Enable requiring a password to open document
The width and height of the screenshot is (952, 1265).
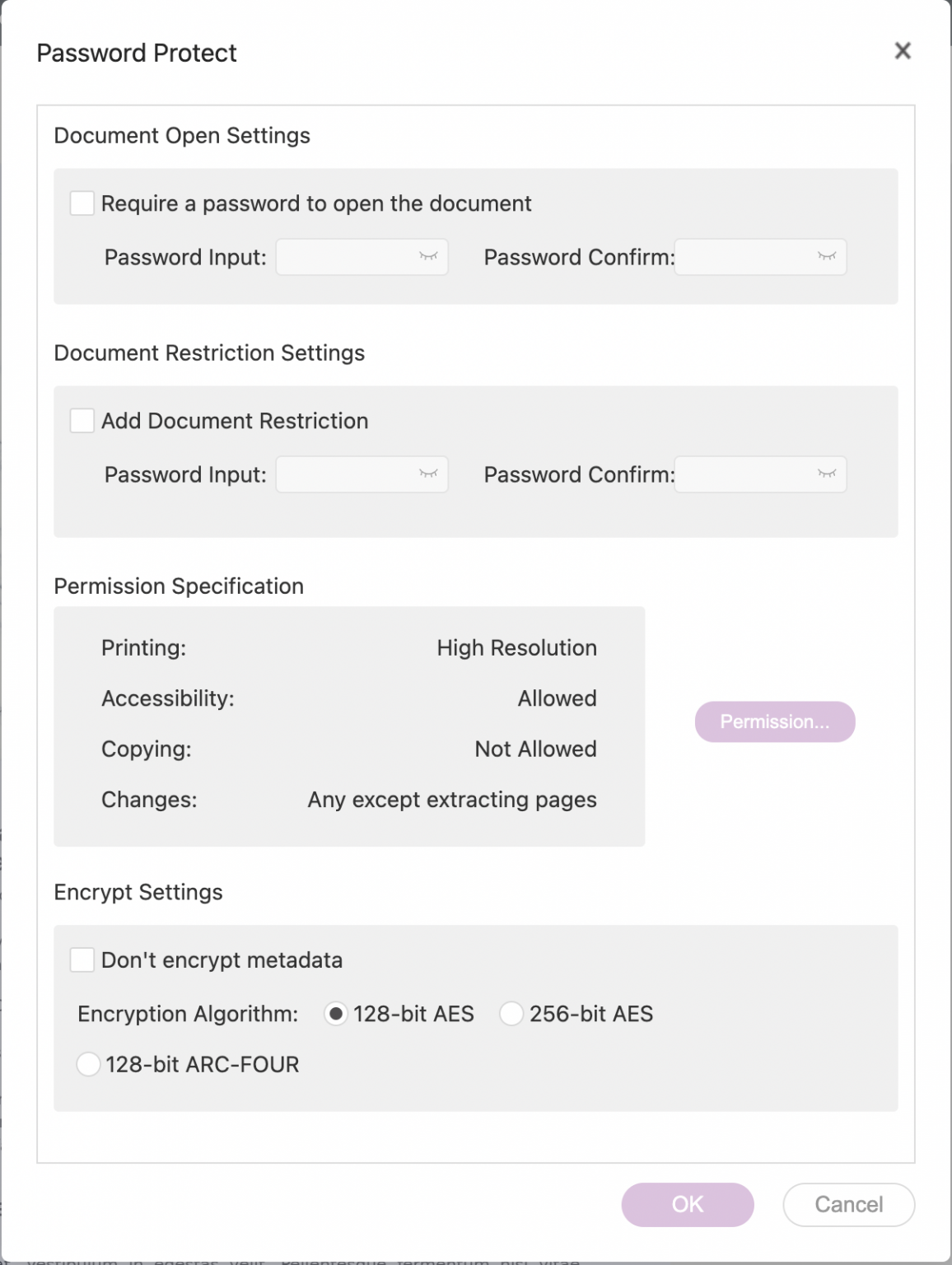tap(82, 203)
